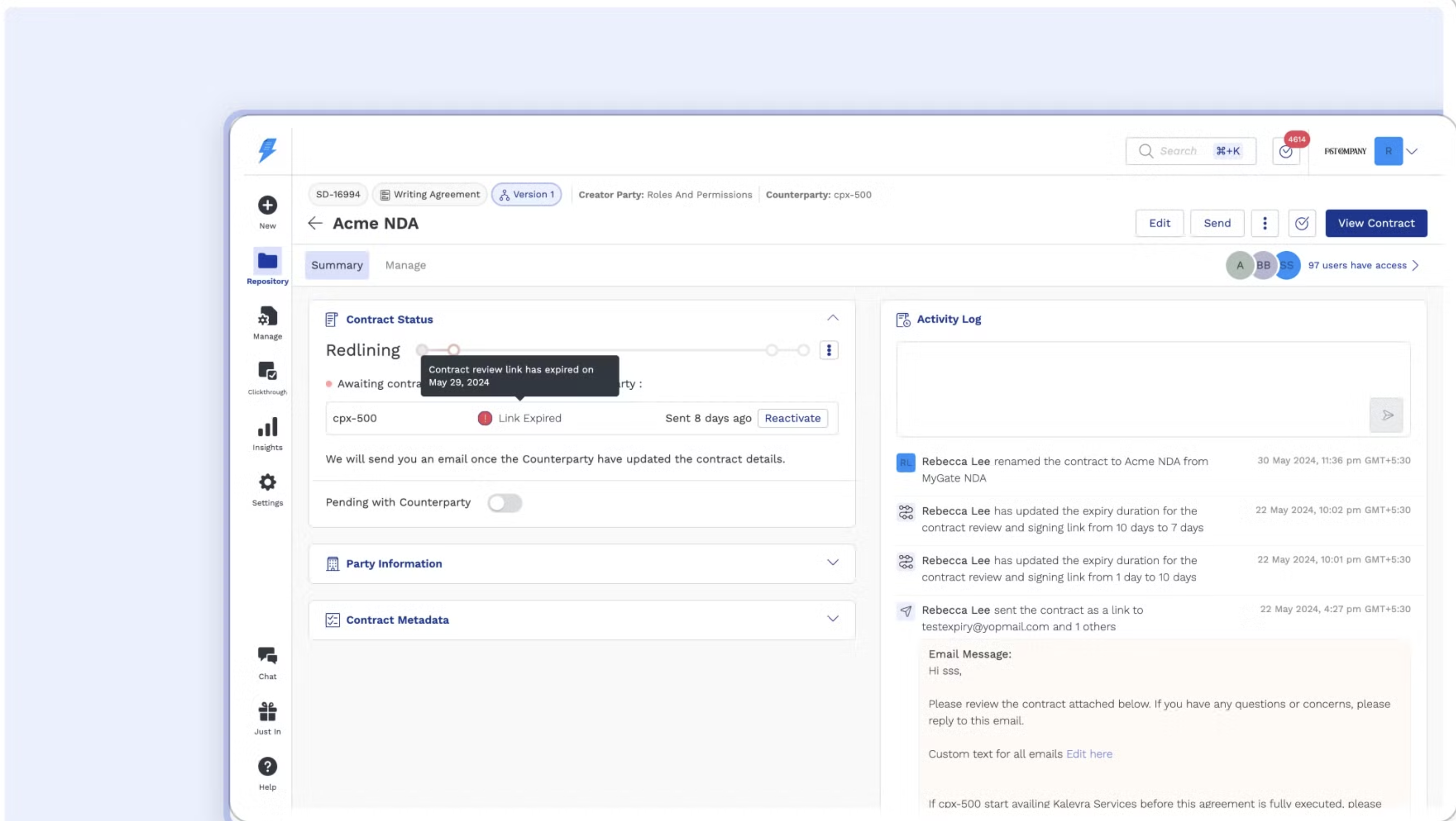
Task: Switch to the Manage tab
Action: 405,265
